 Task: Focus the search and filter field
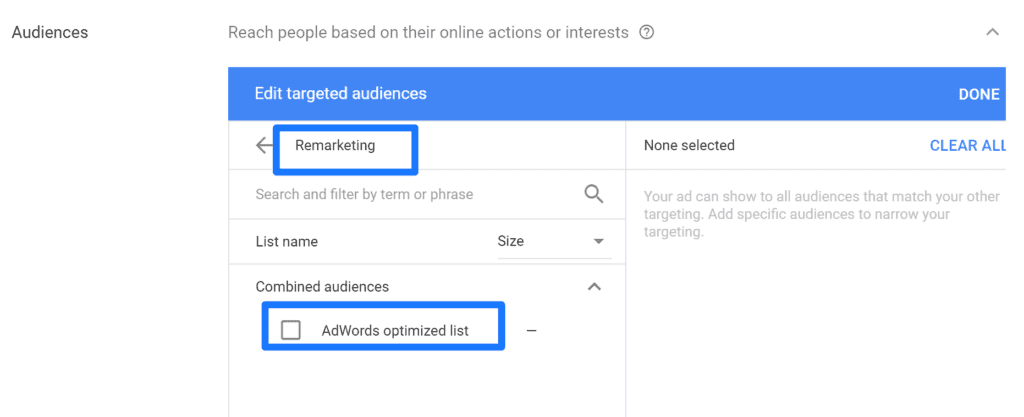[x=410, y=194]
